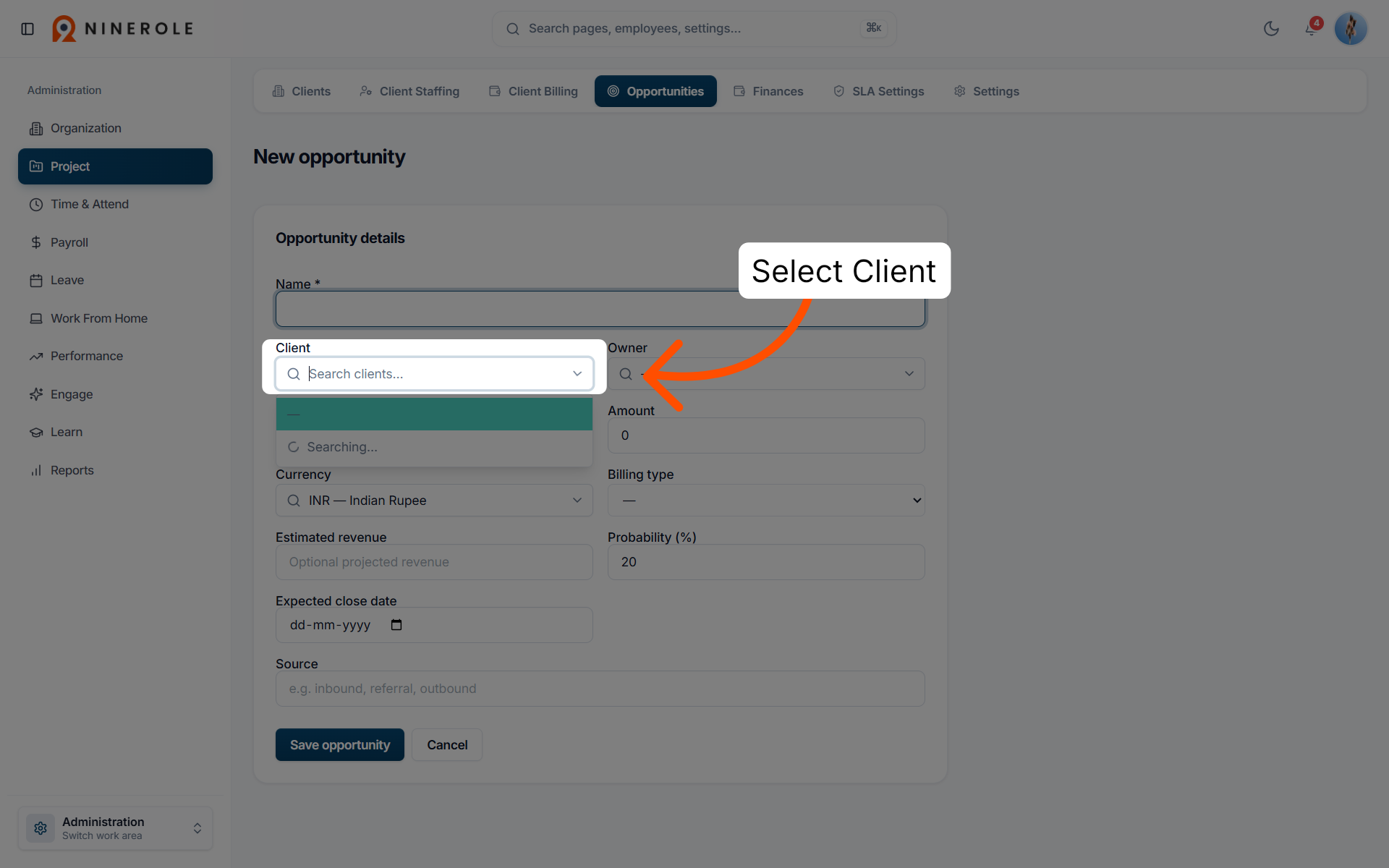This screenshot has height=868, width=1389.
Task: Click the opportunity Name input field
Action: [600, 310]
